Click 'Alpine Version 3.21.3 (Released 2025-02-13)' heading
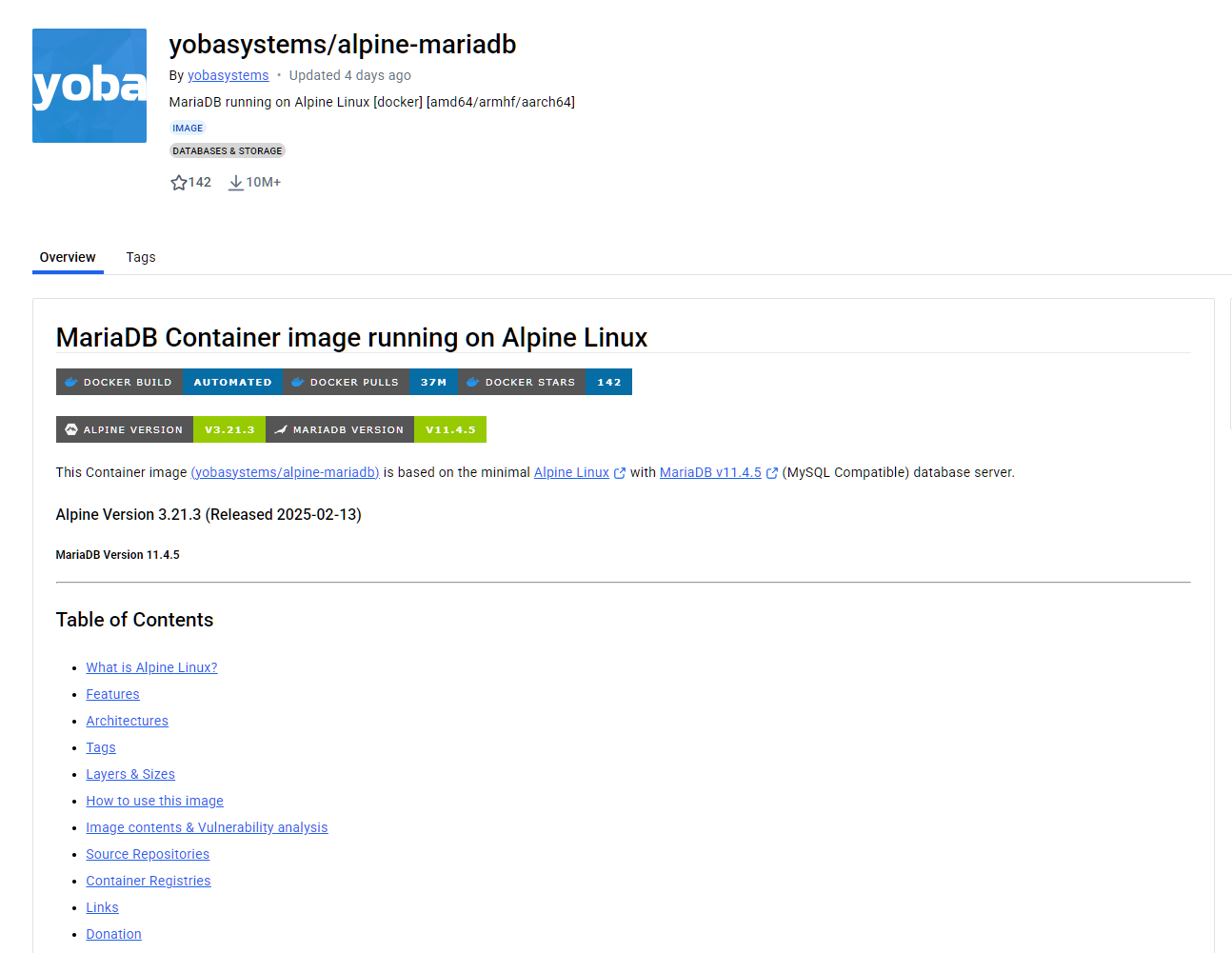The width and height of the screenshot is (1232, 953). tap(209, 514)
